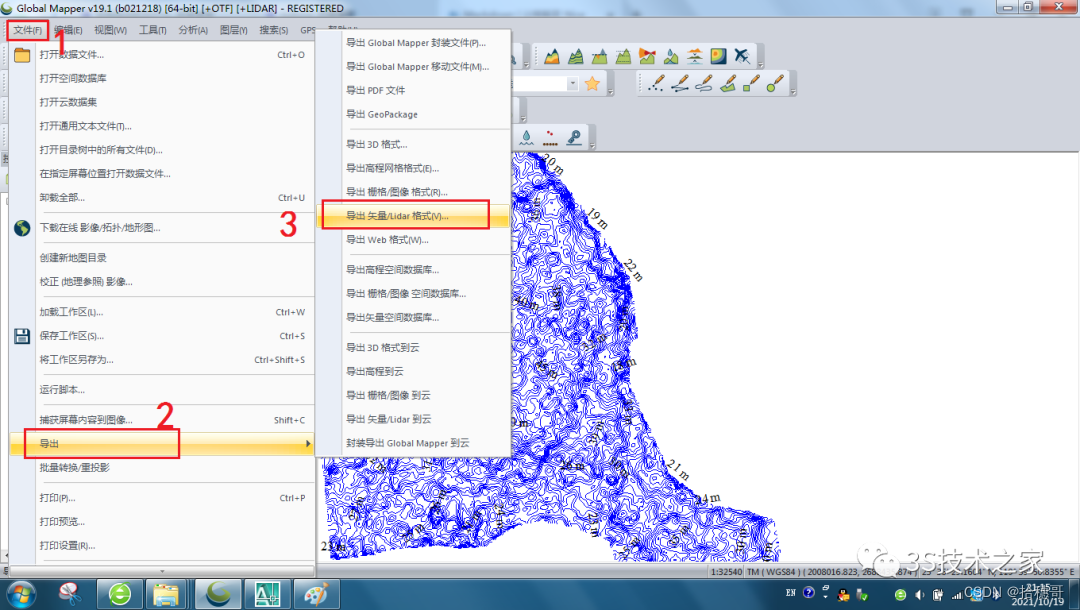
Task: Click the elevation grid shader icon
Action: point(718,56)
